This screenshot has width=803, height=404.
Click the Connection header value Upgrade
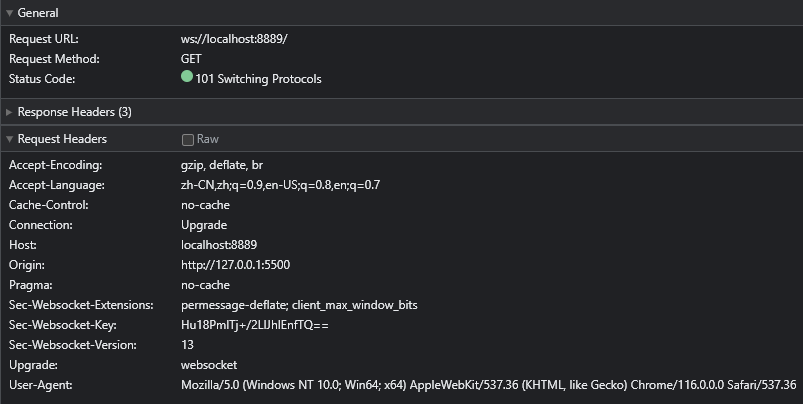pos(204,225)
